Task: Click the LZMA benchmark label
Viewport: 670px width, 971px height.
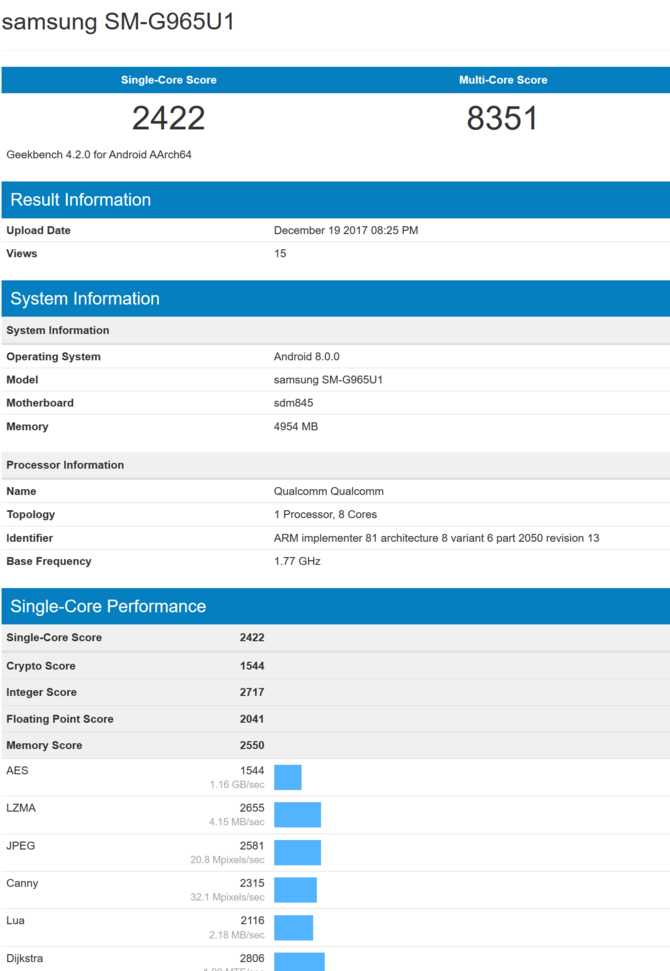Action: coord(21,808)
